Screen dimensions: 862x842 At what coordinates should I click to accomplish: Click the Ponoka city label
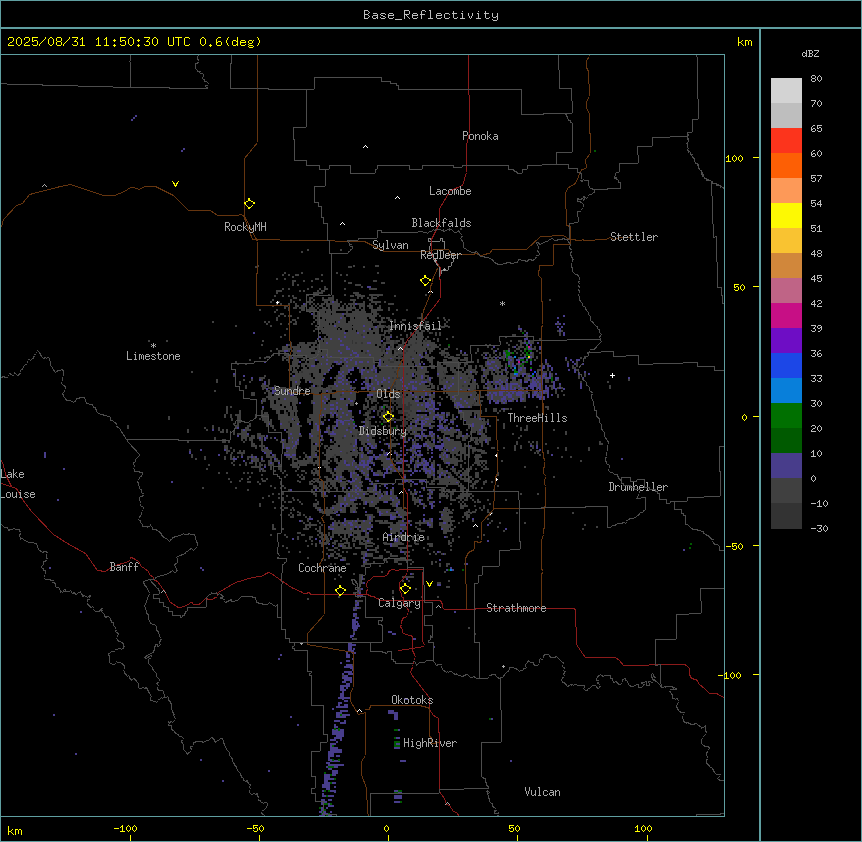click(480, 136)
